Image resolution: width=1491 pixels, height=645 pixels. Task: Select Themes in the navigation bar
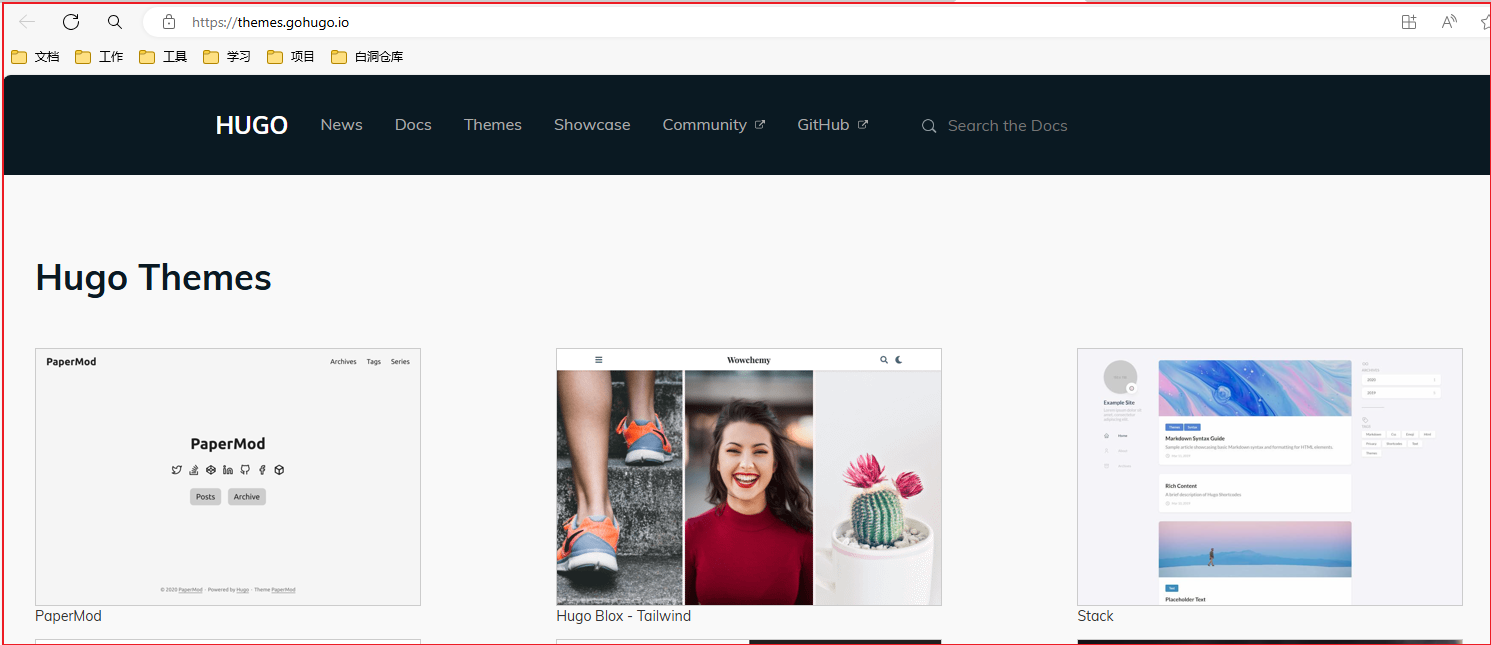coord(492,125)
